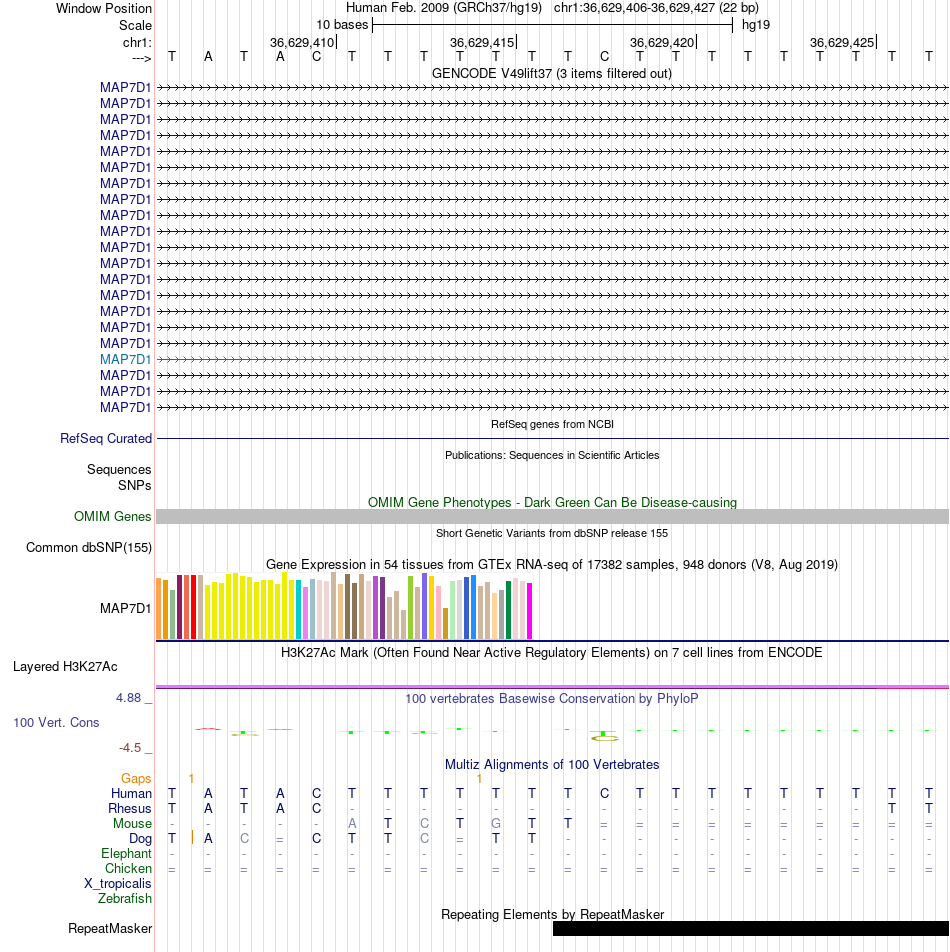Viewport: 950px width, 952px height.
Task: Open Repeating Elements by RepeatMasker title
Action: point(552,914)
